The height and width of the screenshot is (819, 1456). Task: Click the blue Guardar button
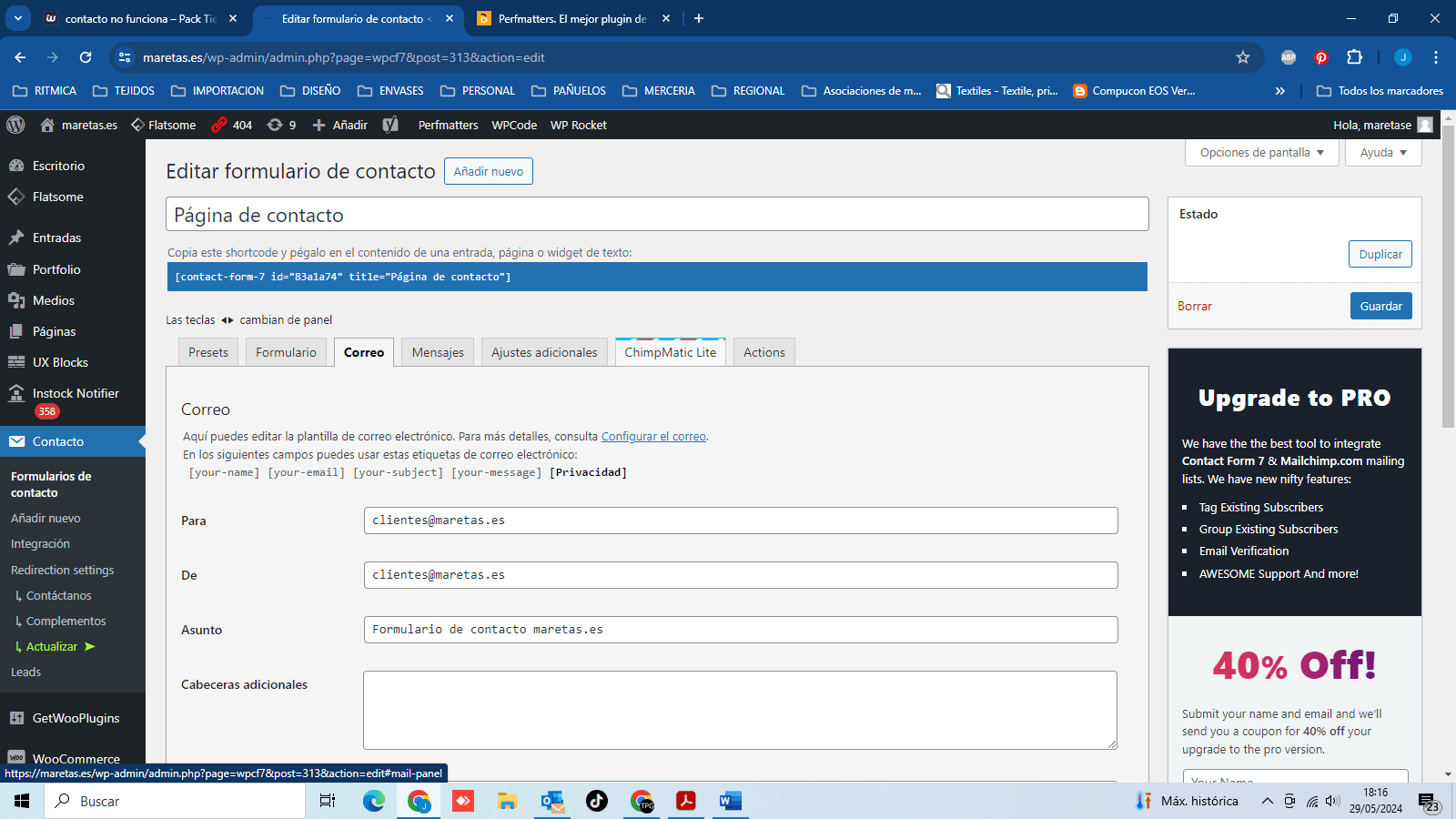pyautogui.click(x=1380, y=306)
